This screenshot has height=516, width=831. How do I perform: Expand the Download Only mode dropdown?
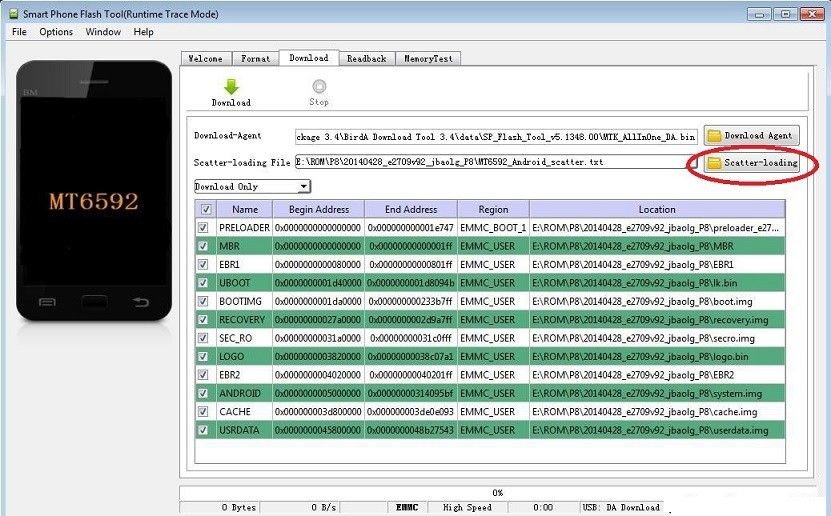pyautogui.click(x=303, y=187)
